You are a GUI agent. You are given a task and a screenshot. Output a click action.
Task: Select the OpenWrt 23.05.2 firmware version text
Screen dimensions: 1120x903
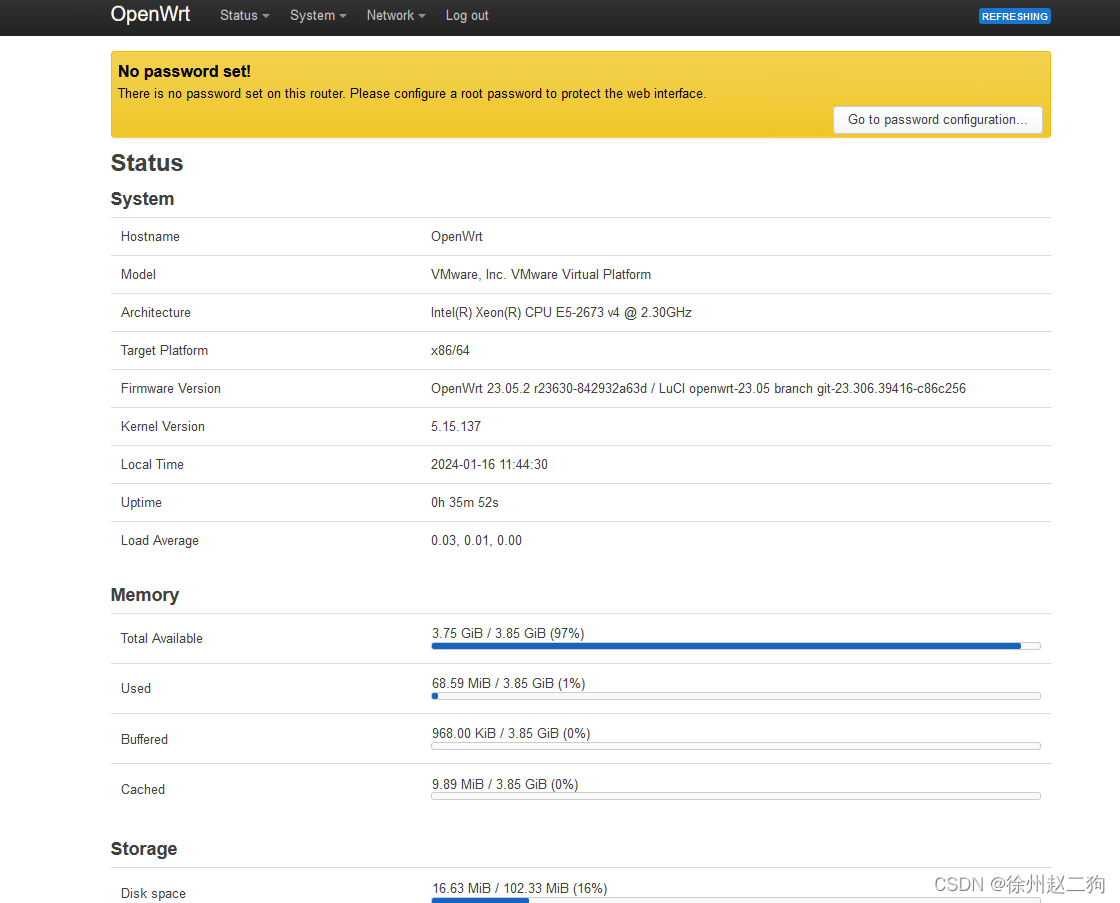click(698, 388)
